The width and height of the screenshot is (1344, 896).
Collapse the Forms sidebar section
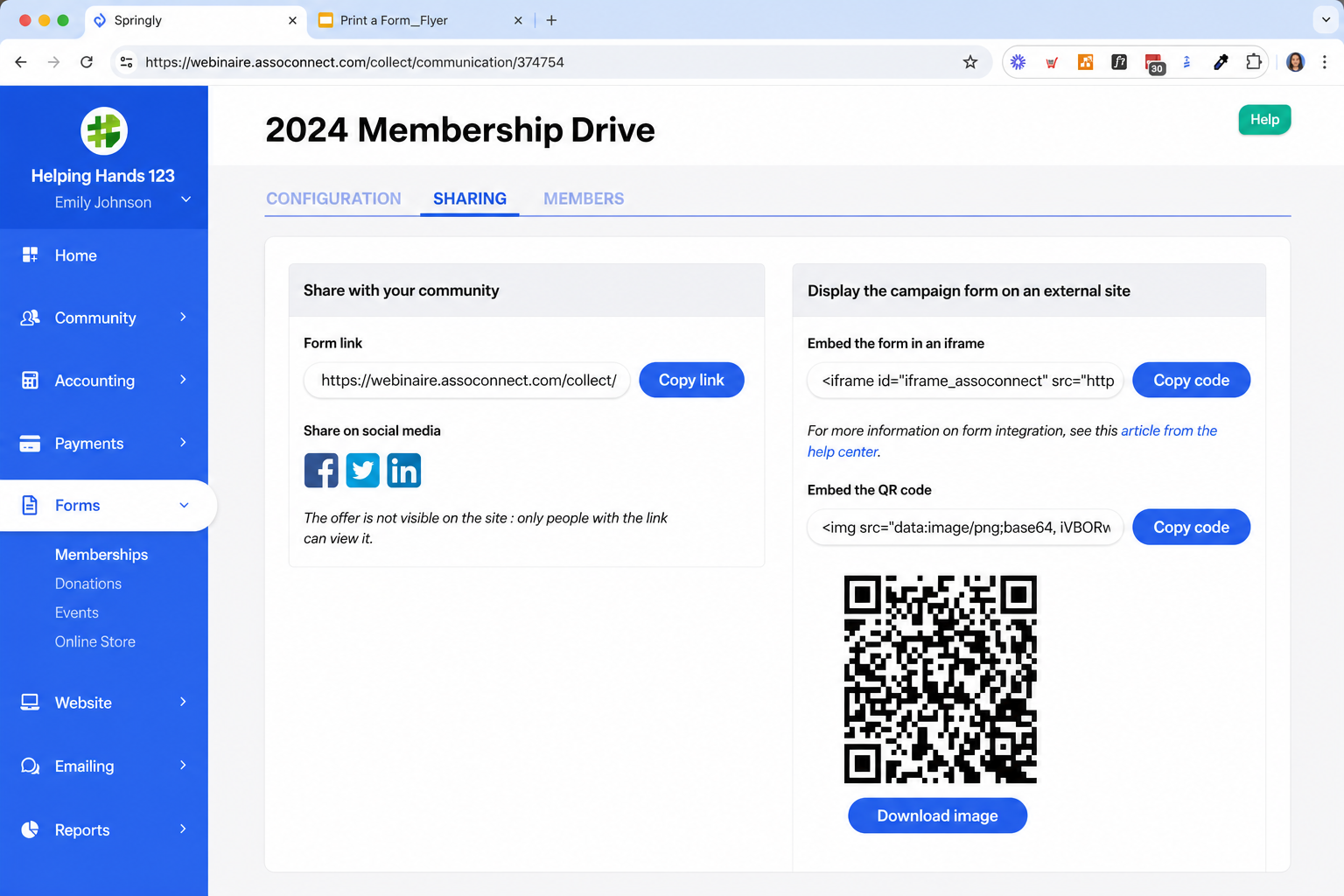tap(108, 506)
